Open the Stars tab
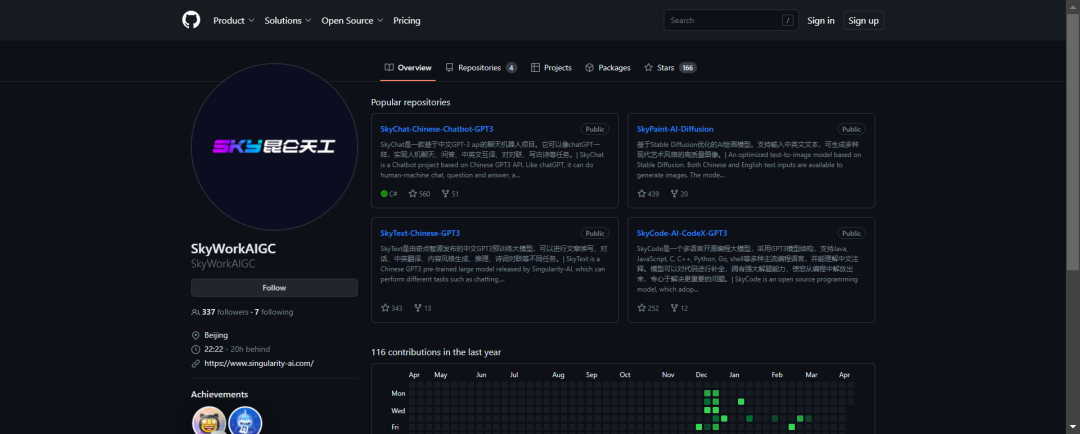 point(665,68)
